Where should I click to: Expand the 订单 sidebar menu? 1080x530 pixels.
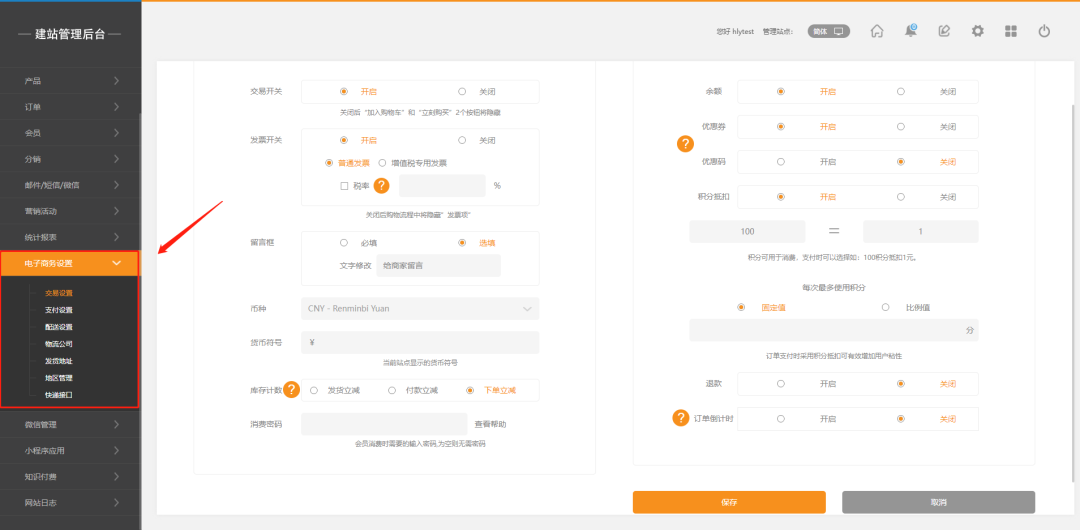point(70,107)
